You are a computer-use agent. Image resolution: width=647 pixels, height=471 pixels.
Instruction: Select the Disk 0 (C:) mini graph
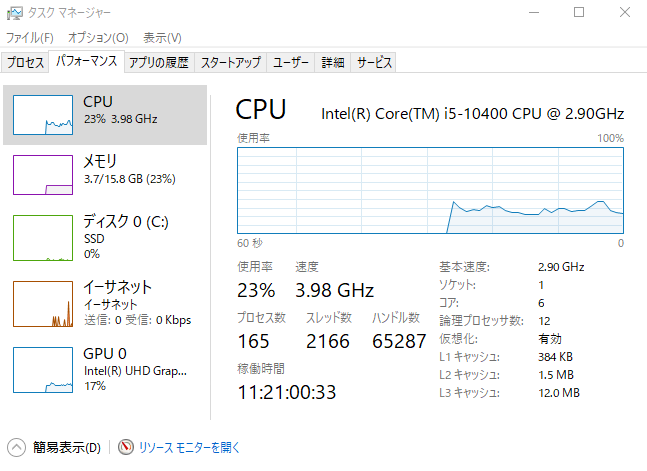click(43, 237)
